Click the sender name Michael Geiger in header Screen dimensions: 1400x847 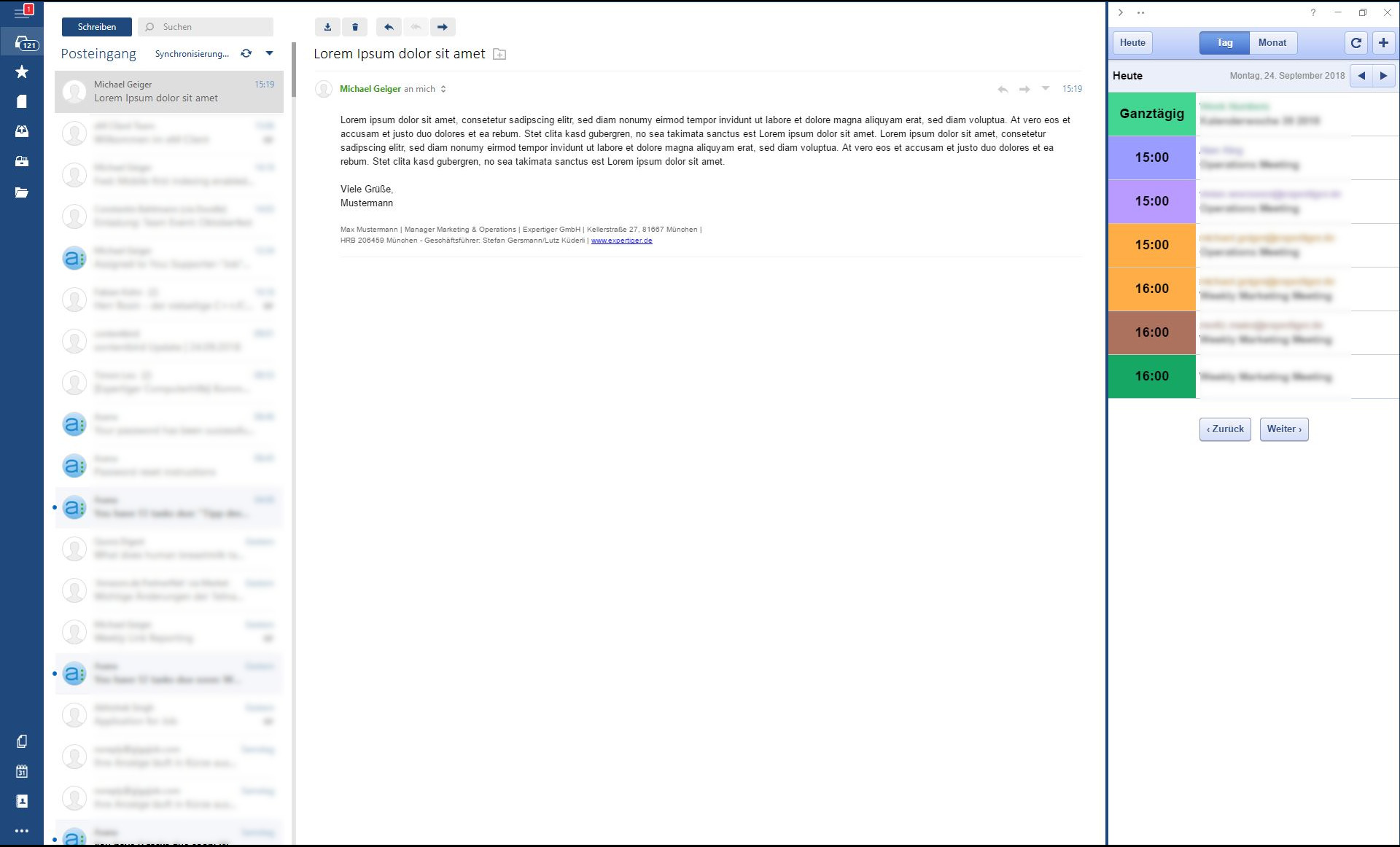(x=370, y=89)
